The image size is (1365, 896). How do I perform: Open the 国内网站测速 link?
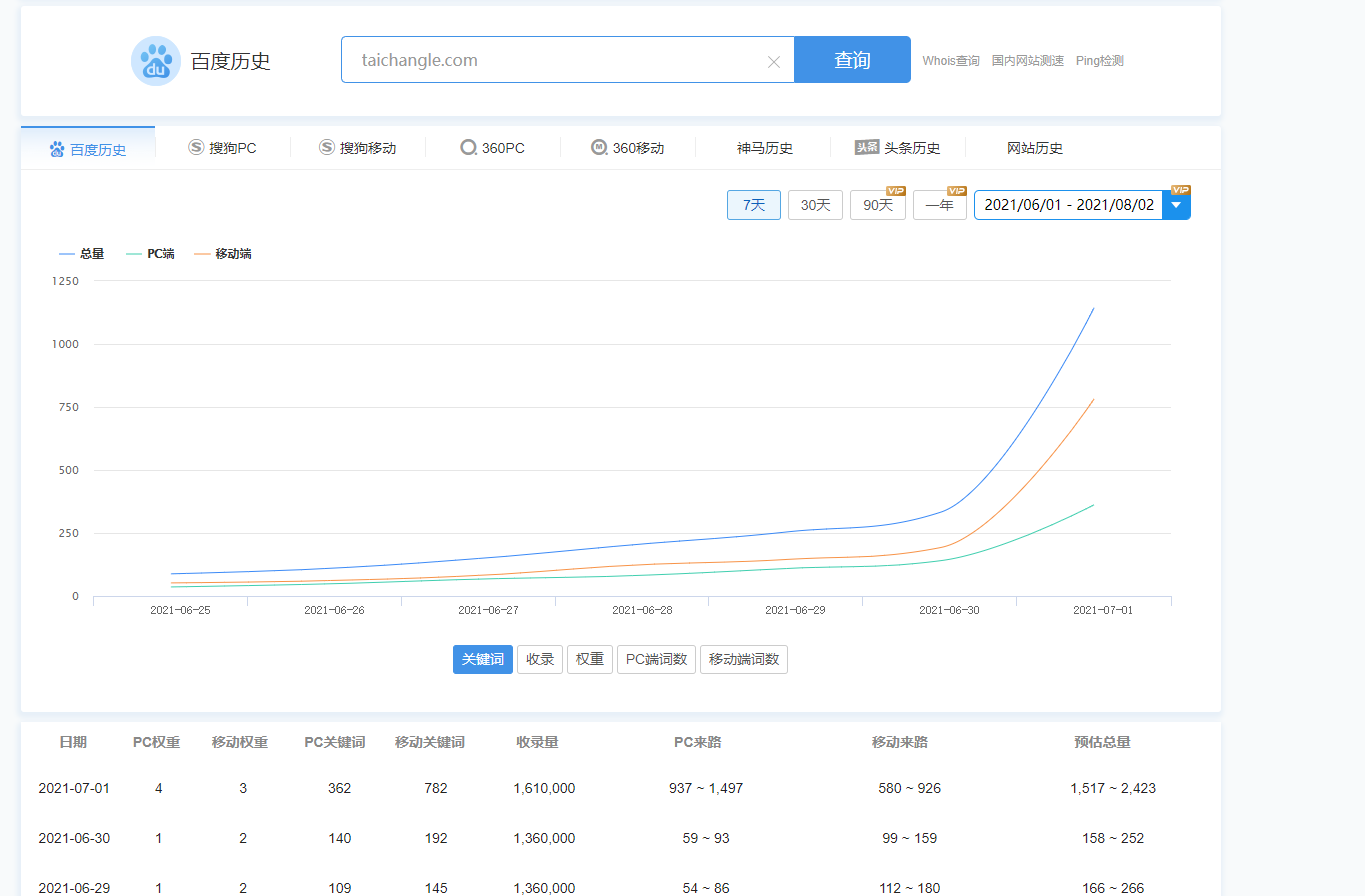(1028, 61)
